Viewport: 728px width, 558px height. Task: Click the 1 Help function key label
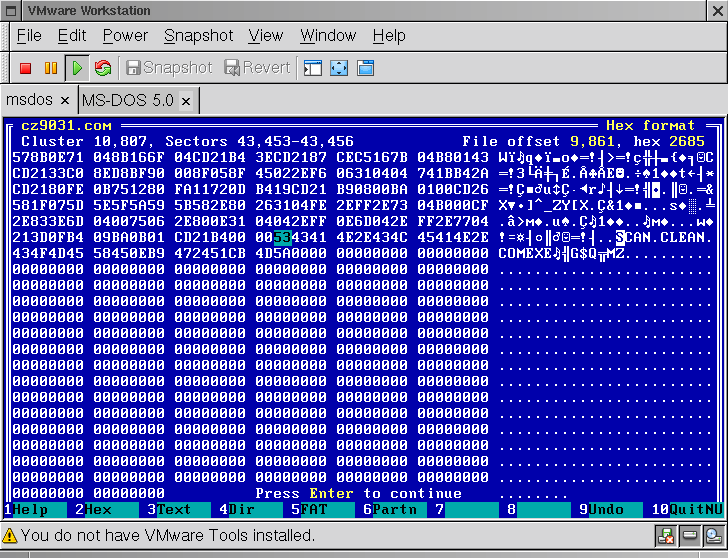pos(34,510)
